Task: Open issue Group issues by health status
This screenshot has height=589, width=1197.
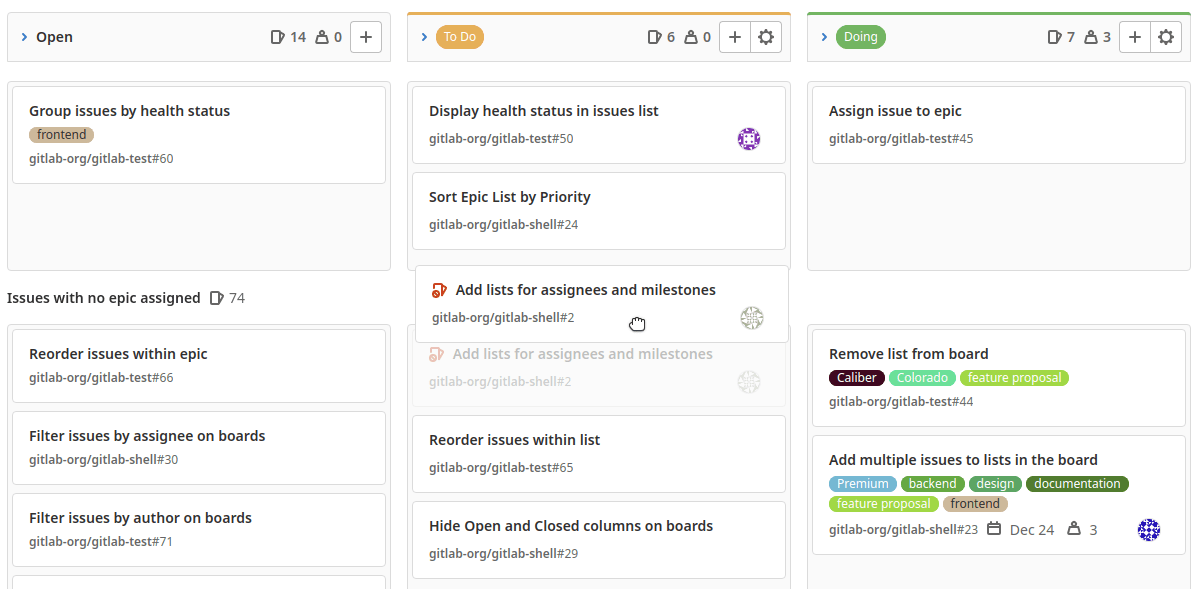Action: click(129, 111)
